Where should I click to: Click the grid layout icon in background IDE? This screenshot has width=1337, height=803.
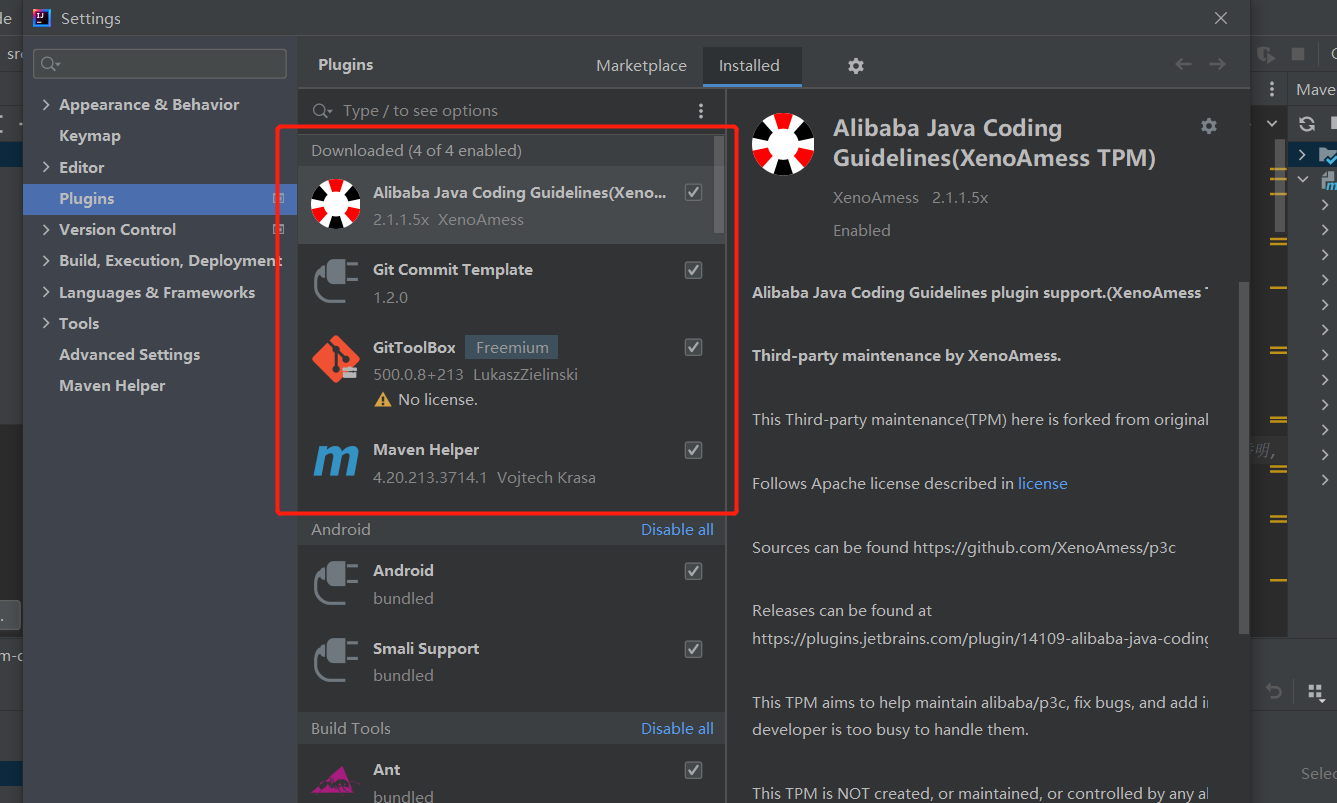coord(1315,691)
